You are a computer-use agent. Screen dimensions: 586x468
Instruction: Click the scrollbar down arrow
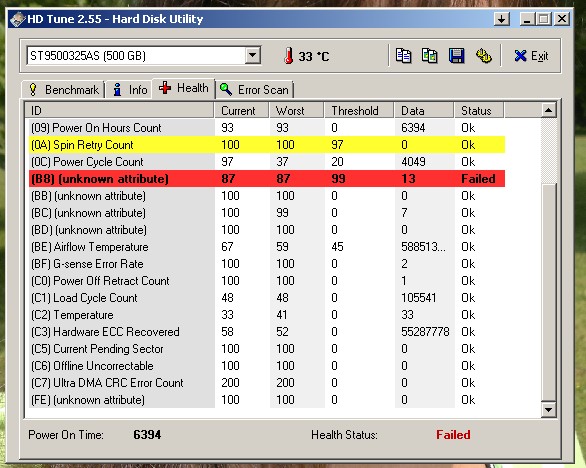[548, 410]
